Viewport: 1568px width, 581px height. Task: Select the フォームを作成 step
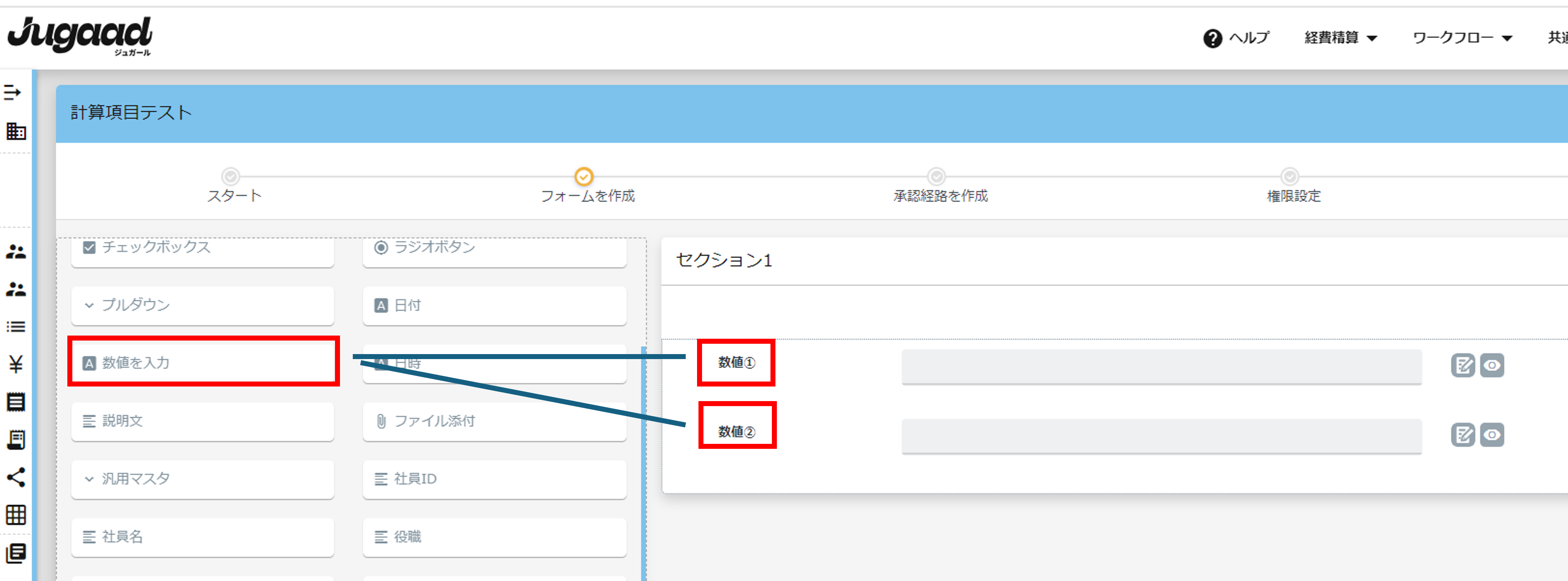[x=587, y=186]
